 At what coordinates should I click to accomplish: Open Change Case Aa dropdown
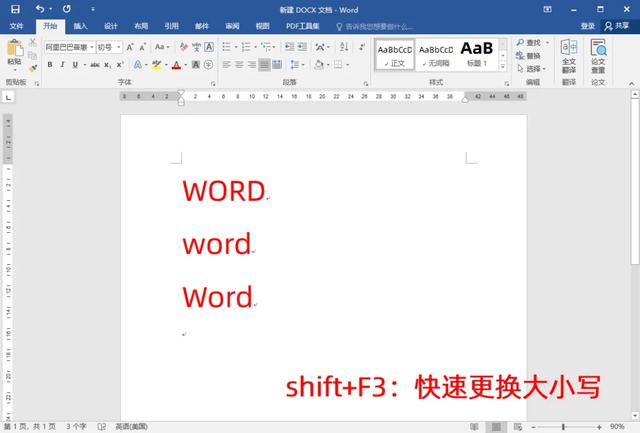(x=162, y=47)
